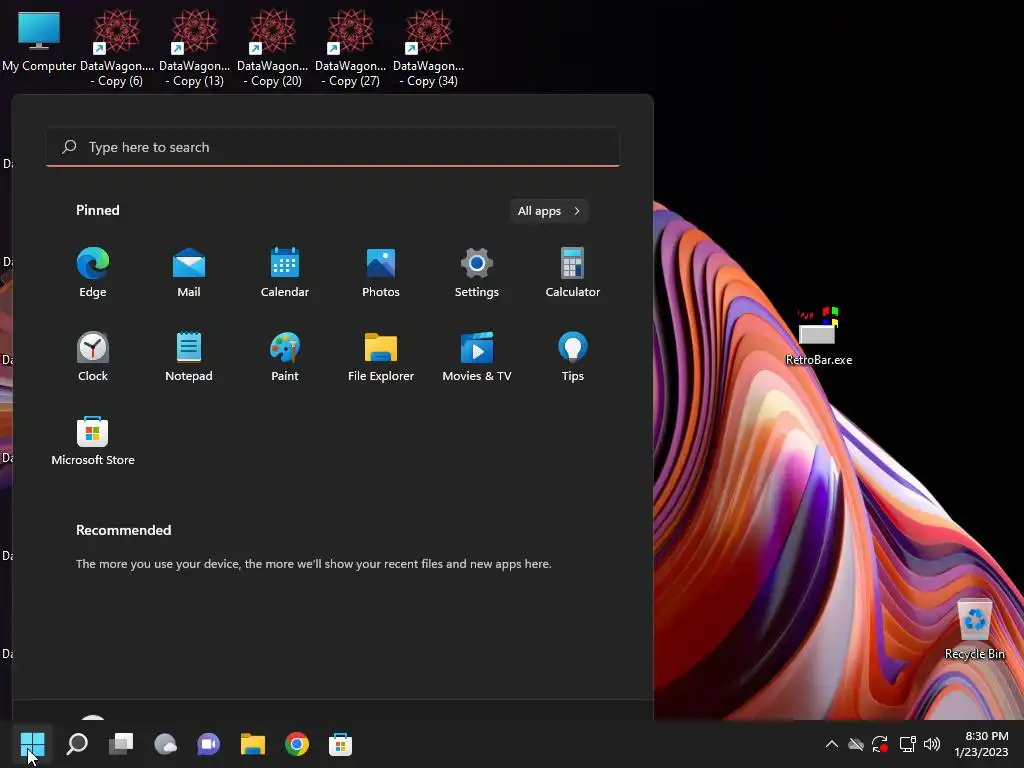Select the RetroBar.exe desktop icon
Screen dimensions: 1024x768
[818, 336]
